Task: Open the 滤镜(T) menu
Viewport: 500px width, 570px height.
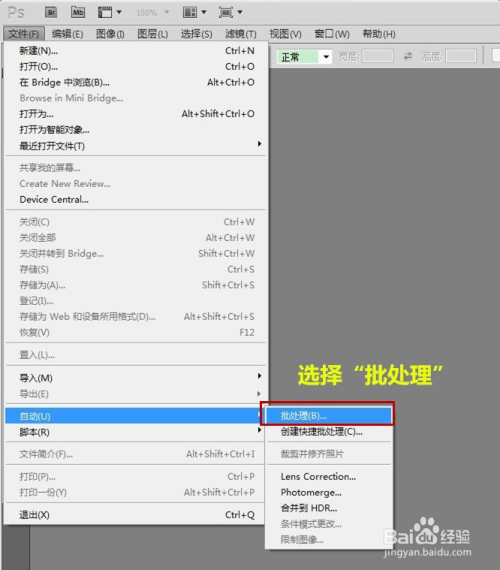Action: pyautogui.click(x=240, y=34)
